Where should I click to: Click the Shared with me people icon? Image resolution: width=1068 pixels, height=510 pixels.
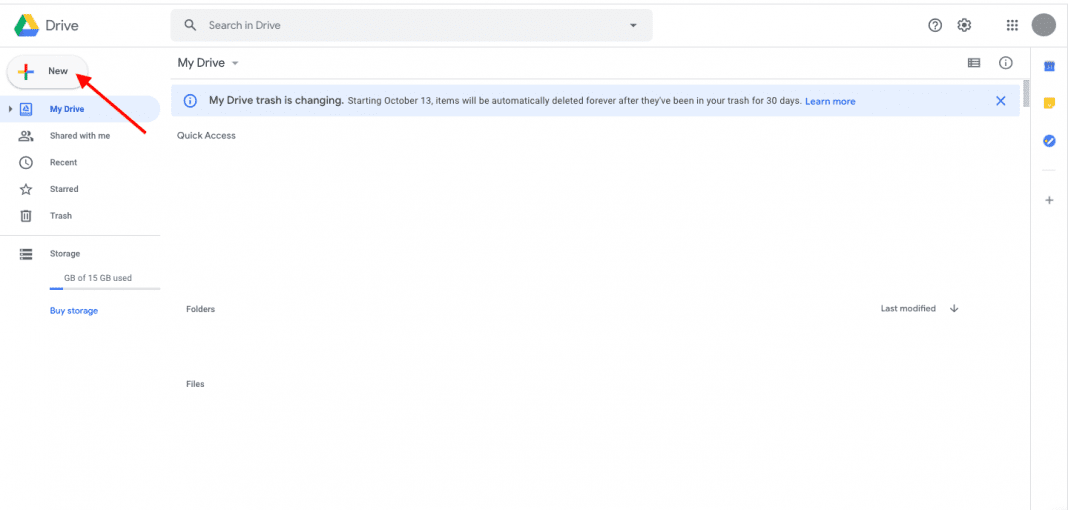pos(26,136)
